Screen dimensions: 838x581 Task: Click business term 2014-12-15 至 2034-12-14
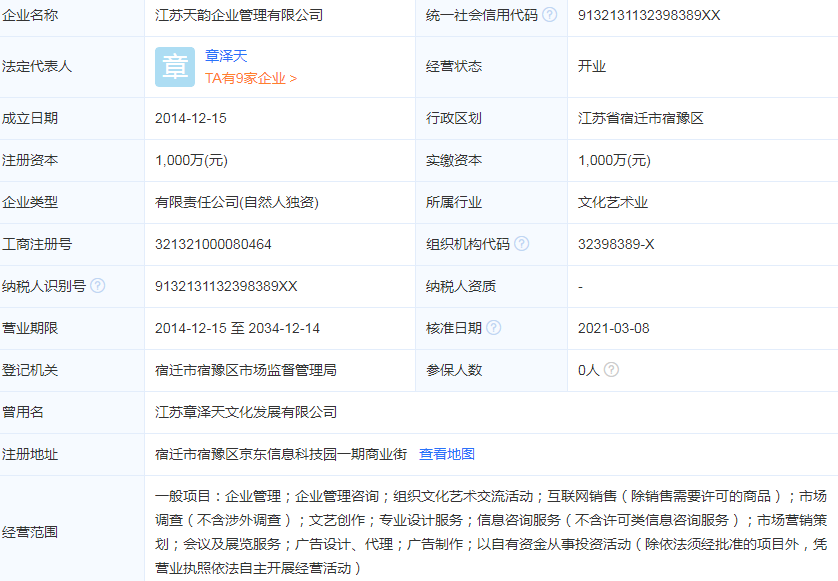(237, 328)
